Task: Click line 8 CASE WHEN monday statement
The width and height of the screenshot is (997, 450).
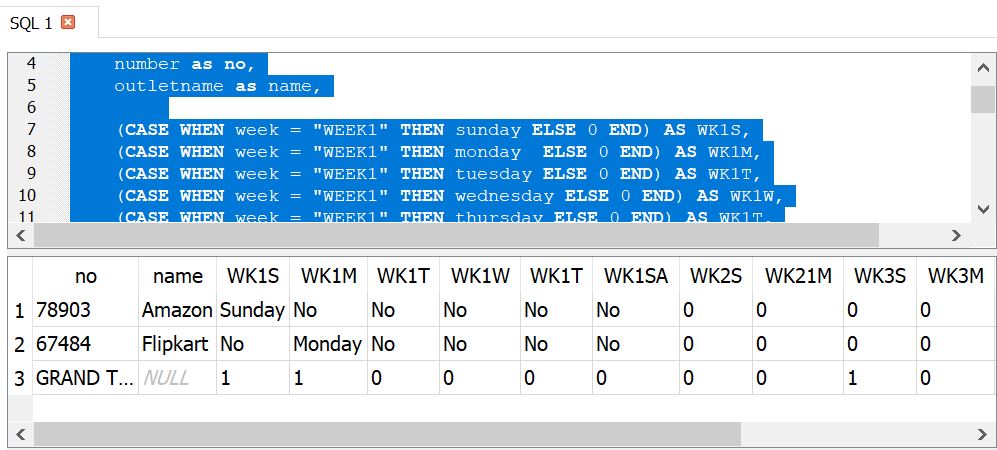Action: pyautogui.click(x=439, y=152)
